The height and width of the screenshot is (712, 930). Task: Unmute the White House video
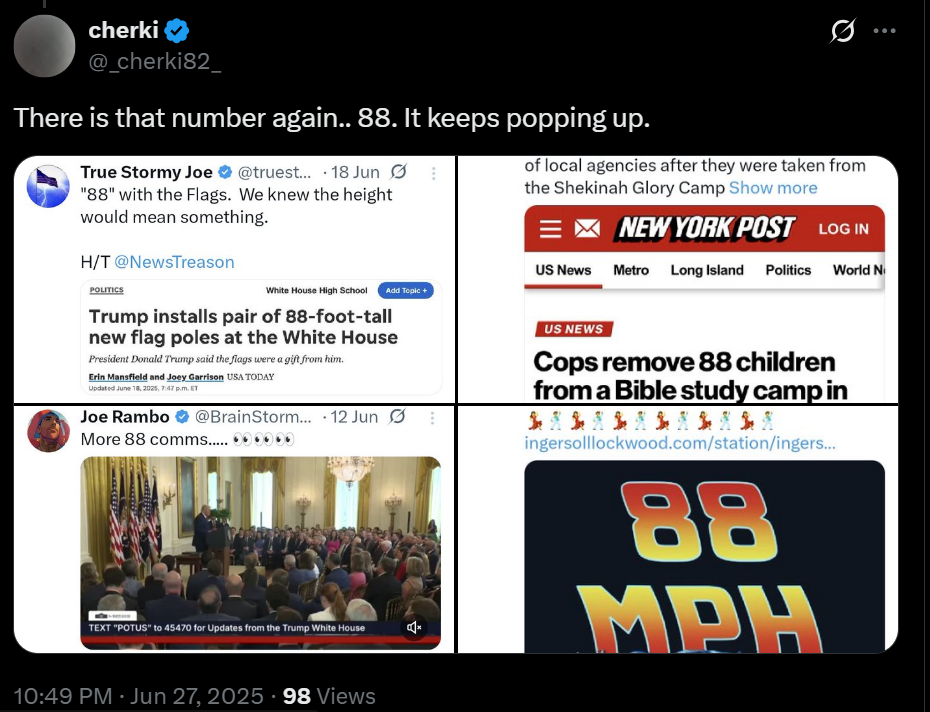pyautogui.click(x=414, y=627)
